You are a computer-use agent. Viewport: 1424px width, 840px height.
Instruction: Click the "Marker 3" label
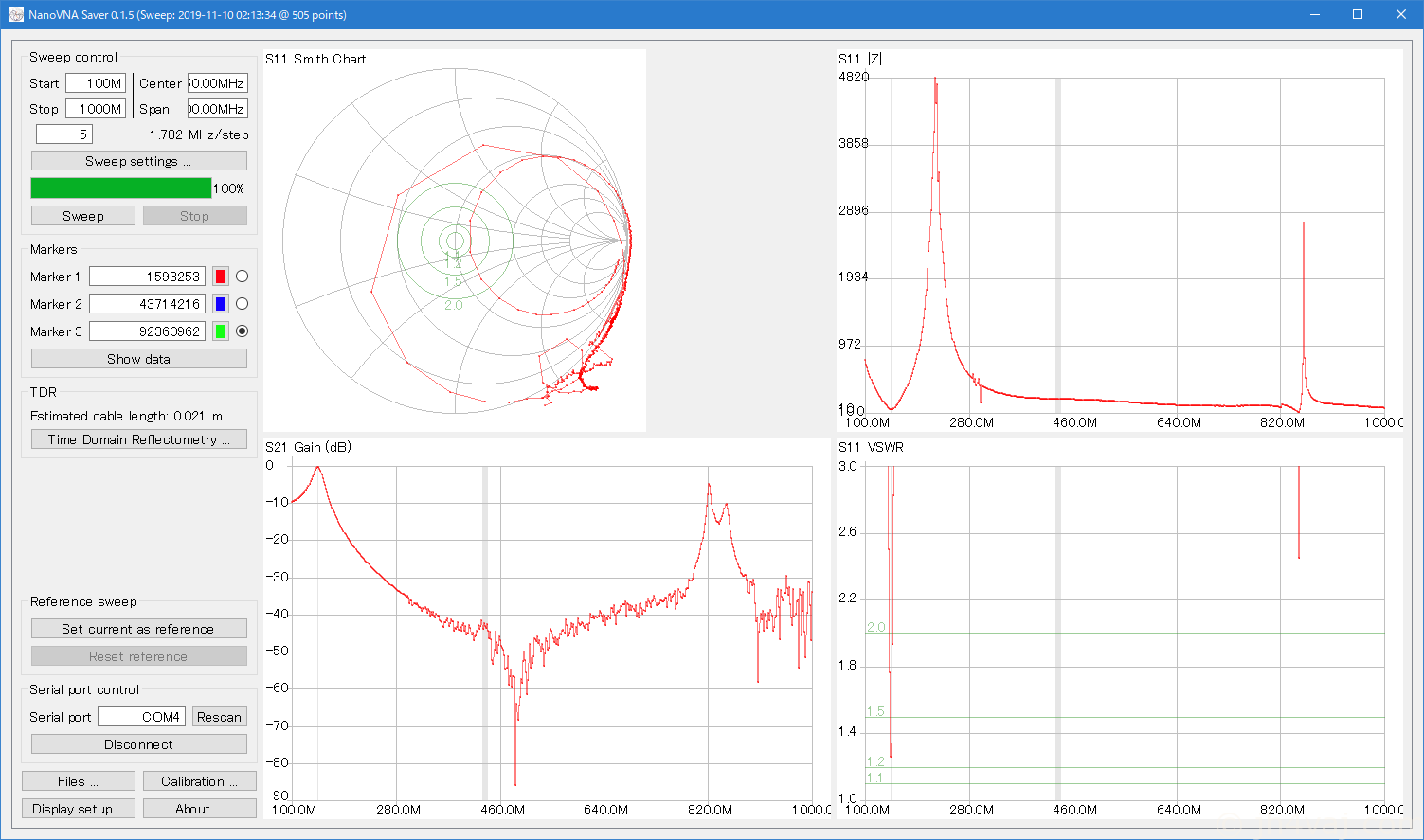click(x=56, y=331)
